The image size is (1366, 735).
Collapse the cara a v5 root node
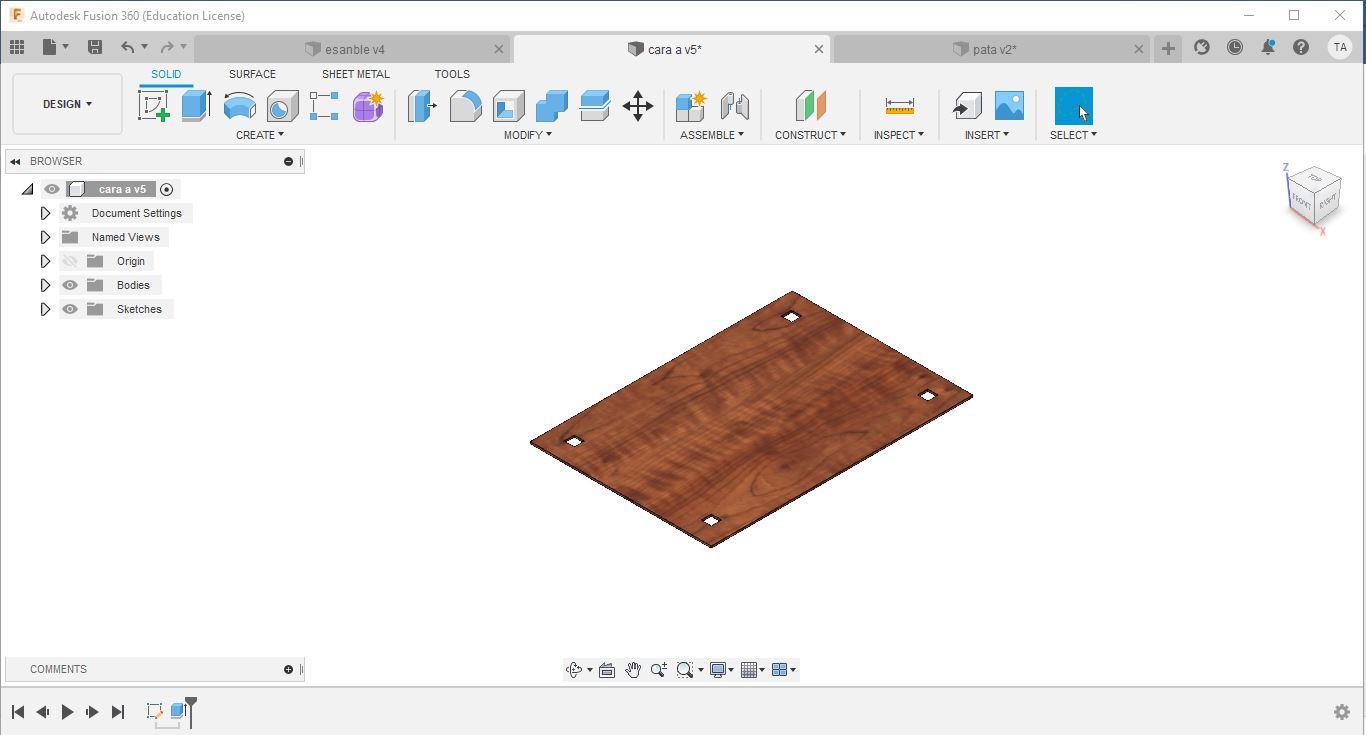click(28, 189)
